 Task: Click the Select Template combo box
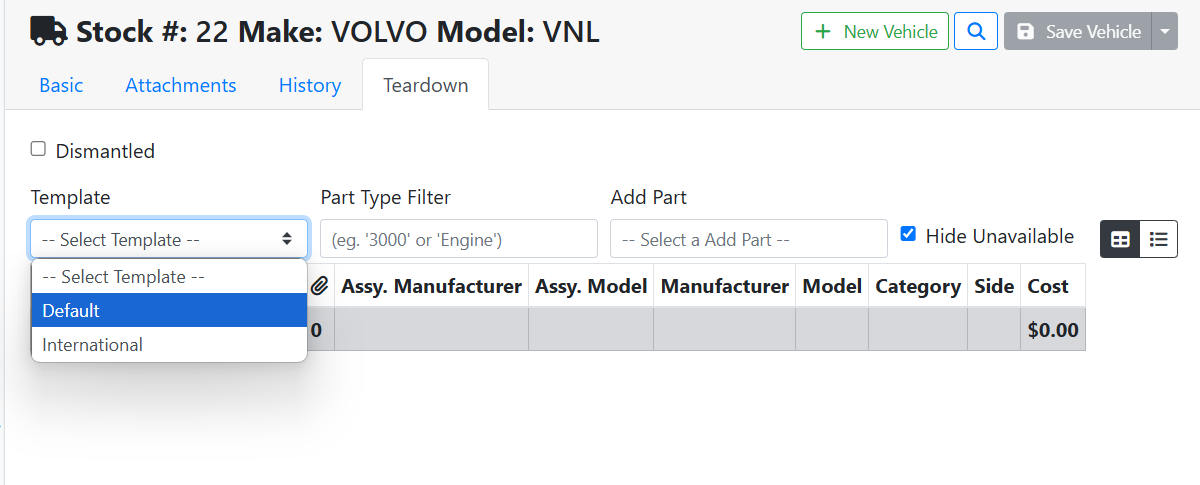pos(169,239)
